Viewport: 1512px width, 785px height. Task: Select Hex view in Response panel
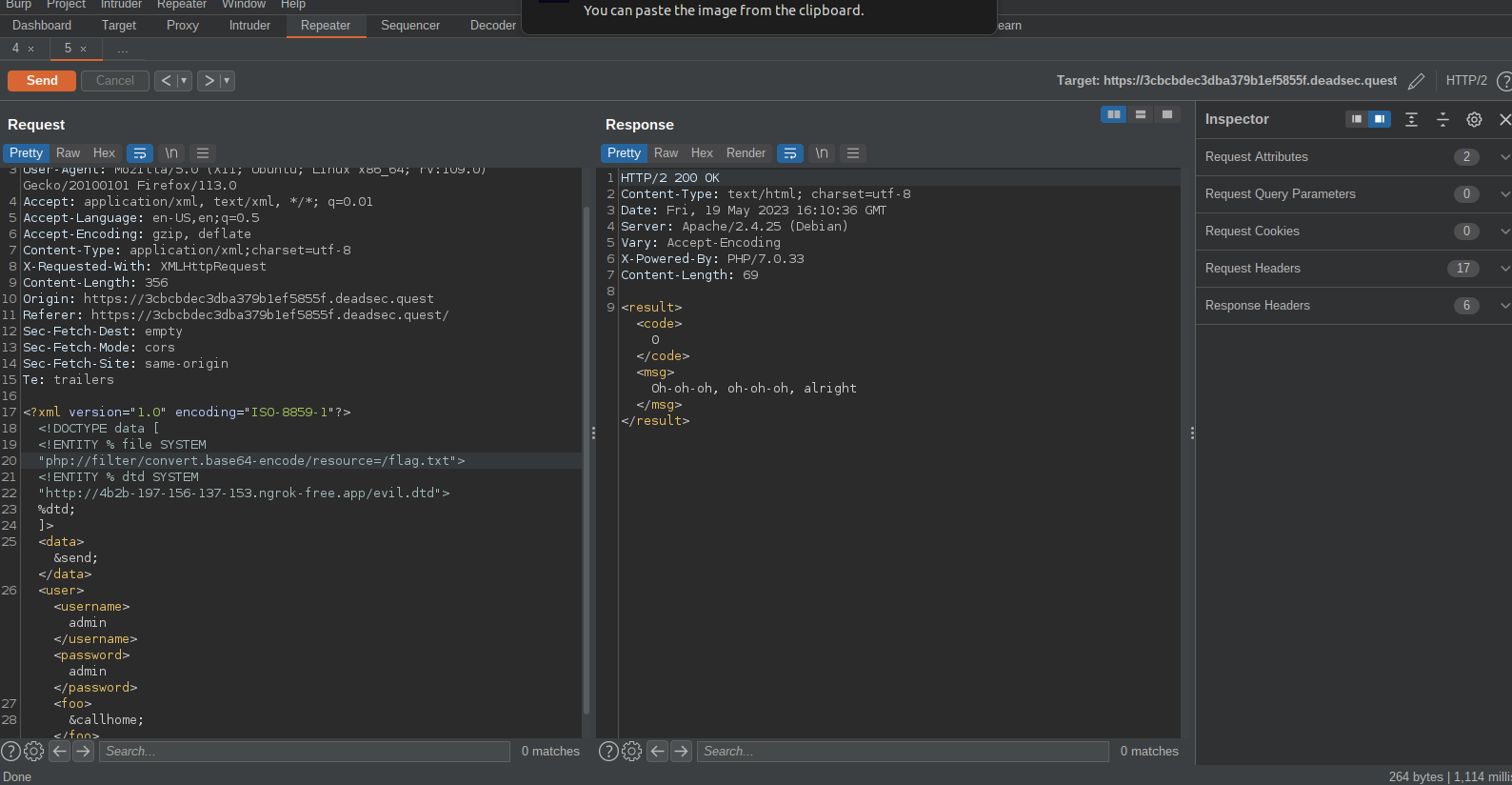pyautogui.click(x=702, y=153)
